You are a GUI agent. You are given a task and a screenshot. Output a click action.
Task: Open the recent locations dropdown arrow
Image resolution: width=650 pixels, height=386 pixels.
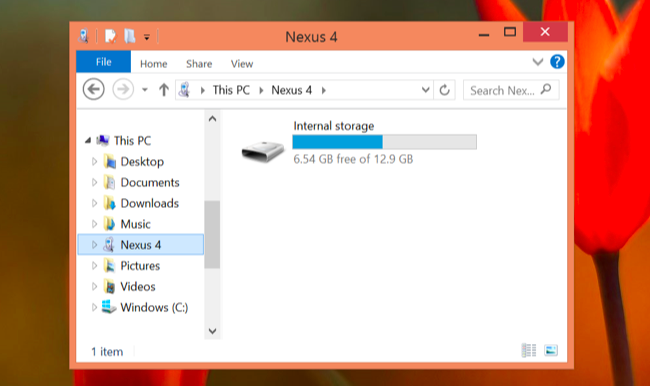pos(145,90)
